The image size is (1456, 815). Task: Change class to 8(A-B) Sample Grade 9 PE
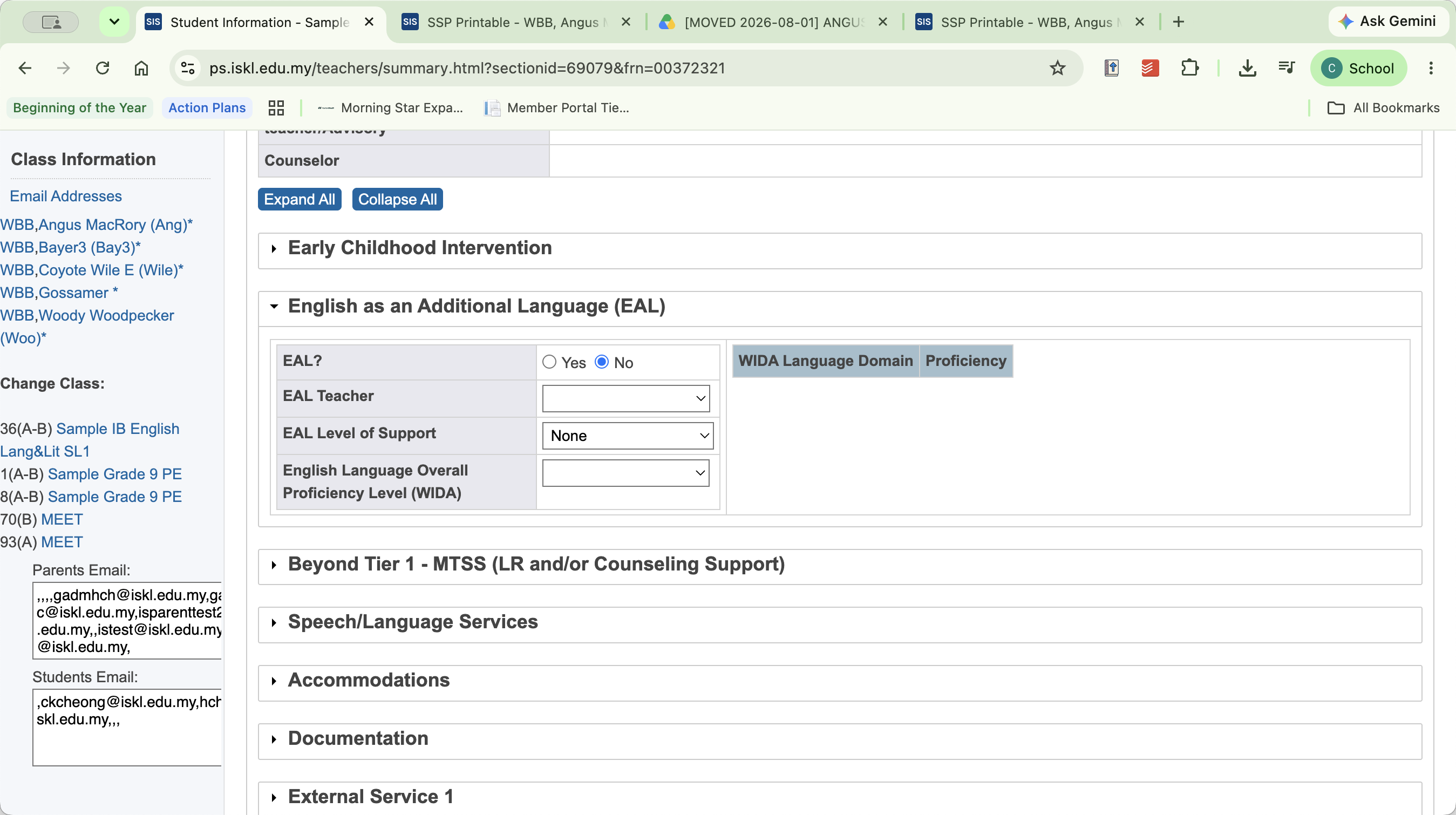click(115, 497)
